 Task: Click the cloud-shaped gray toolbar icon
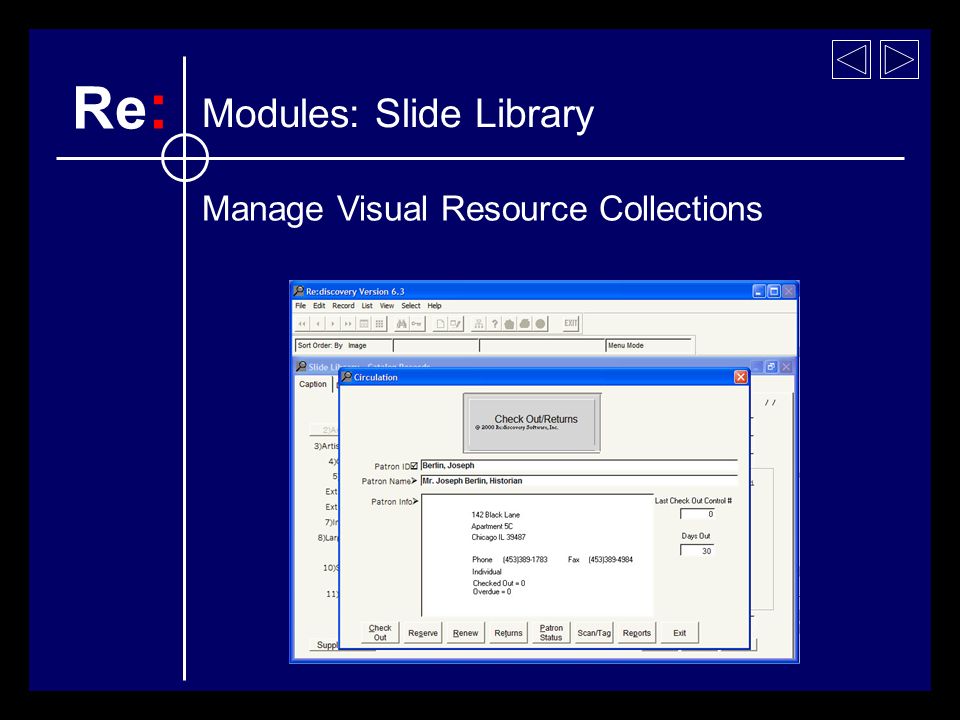(x=525, y=324)
